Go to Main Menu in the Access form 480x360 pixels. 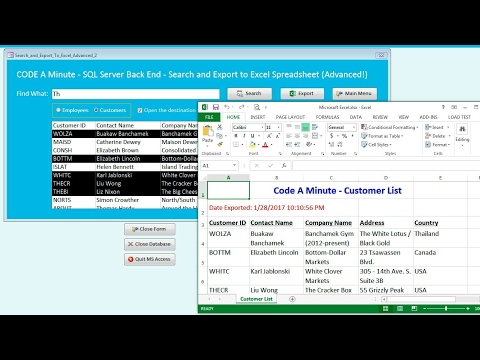[355, 94]
